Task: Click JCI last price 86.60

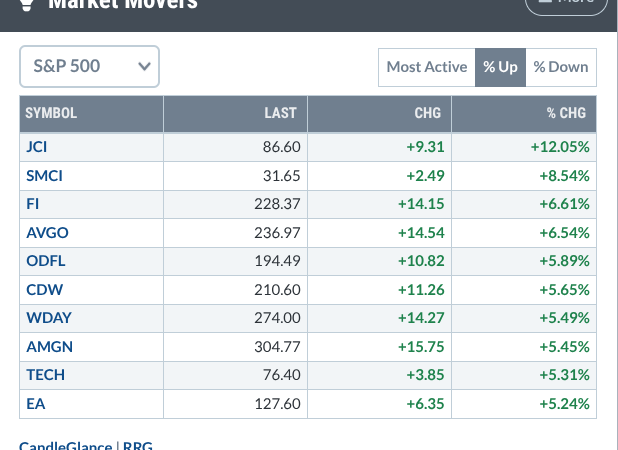Action: (281, 147)
